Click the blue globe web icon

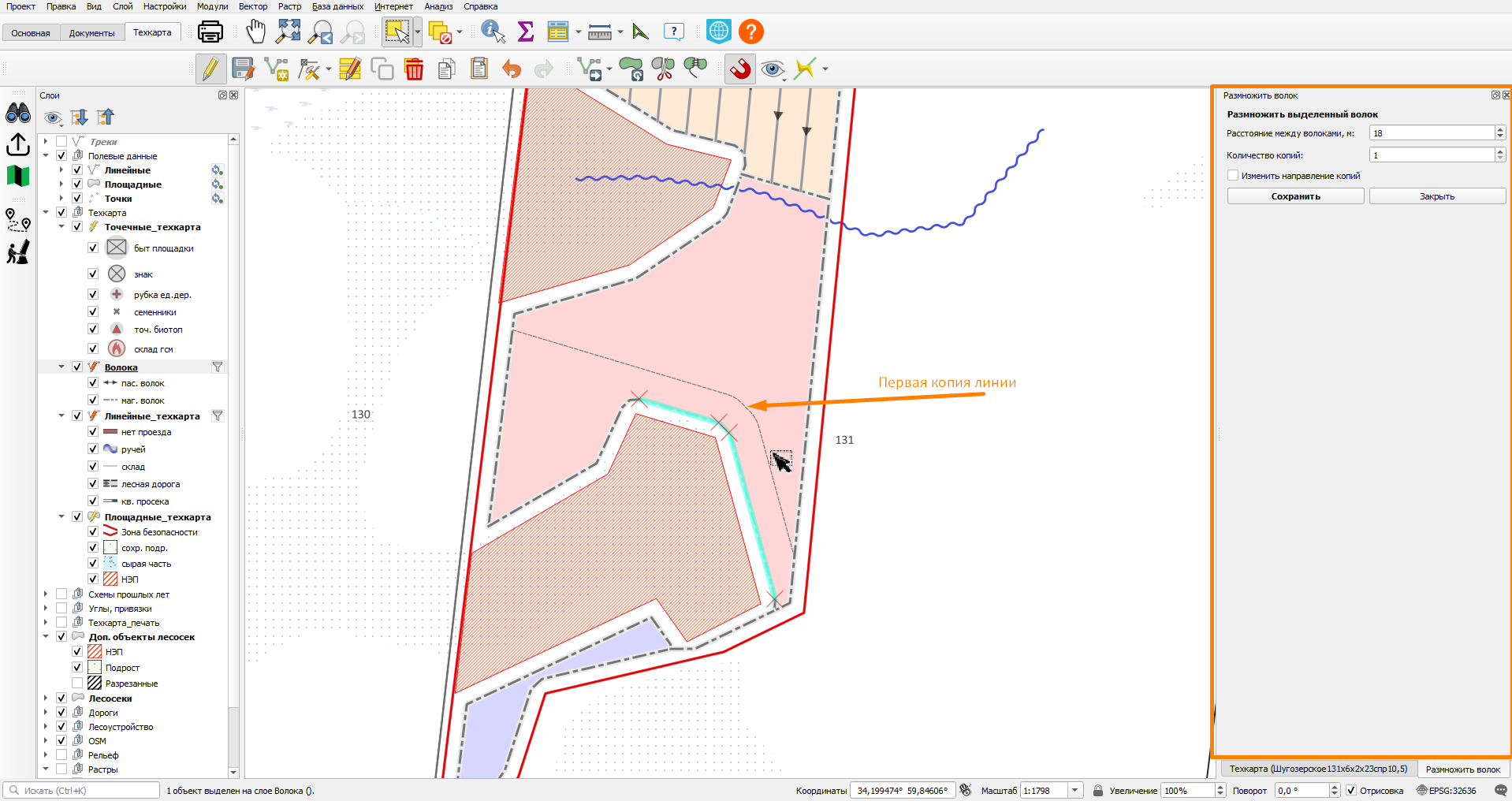[x=718, y=32]
